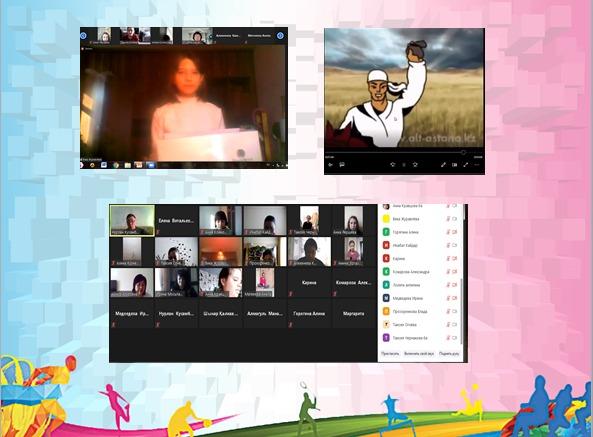This screenshot has width=593, height=437.
Task: Click the right arrow in the Zoom thumbnail strip
Action: [x=280, y=36]
